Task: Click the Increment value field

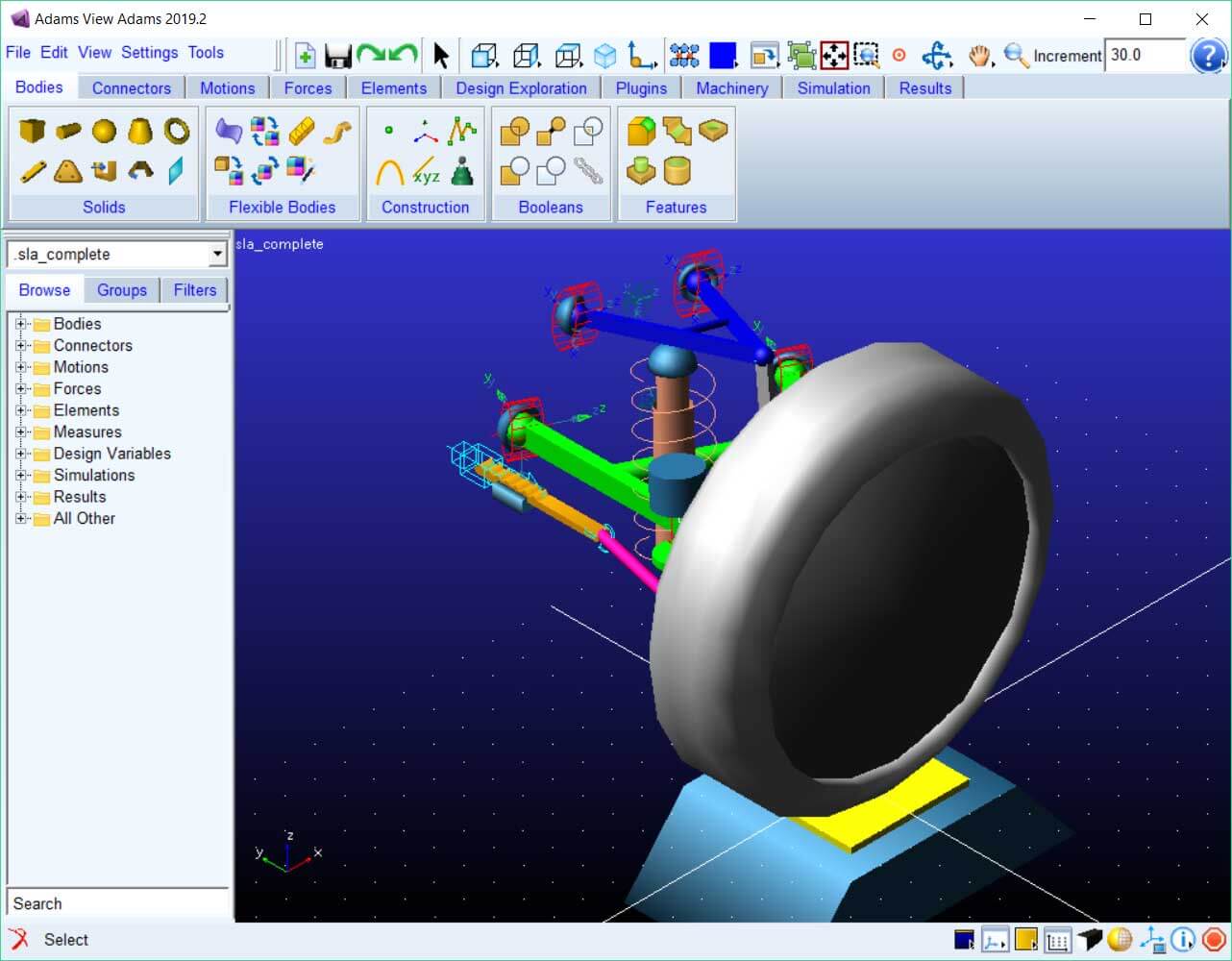Action: [1144, 56]
